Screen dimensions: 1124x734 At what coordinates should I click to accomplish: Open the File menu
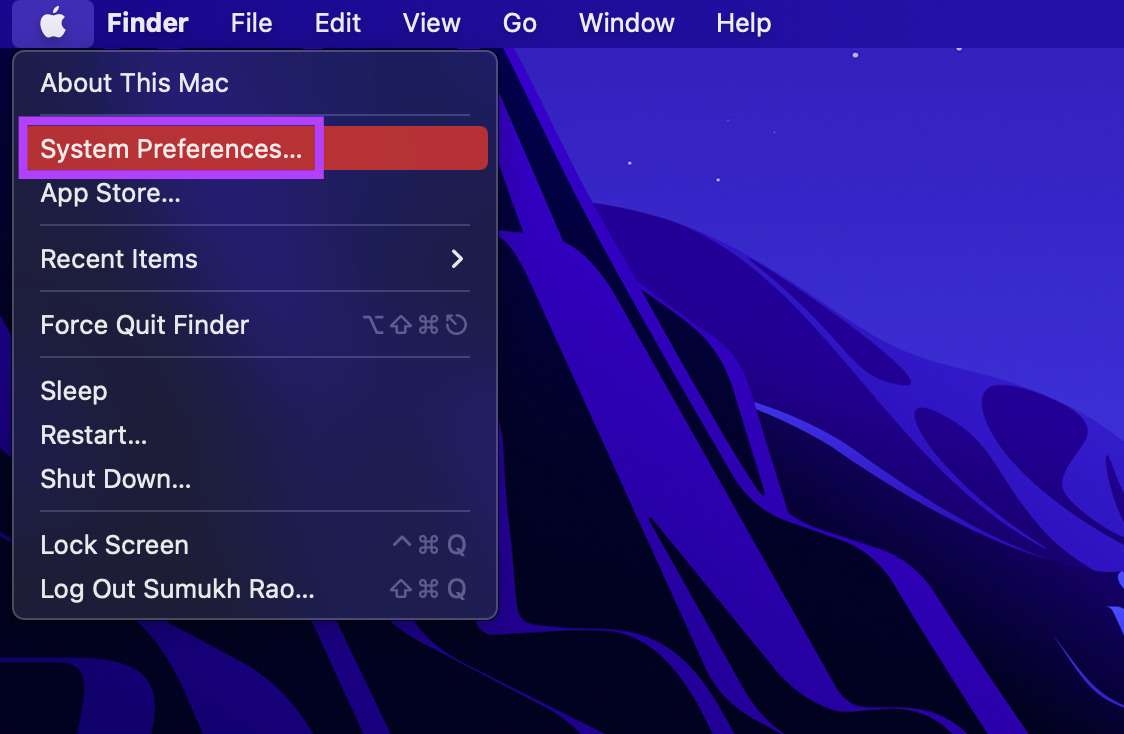(251, 23)
